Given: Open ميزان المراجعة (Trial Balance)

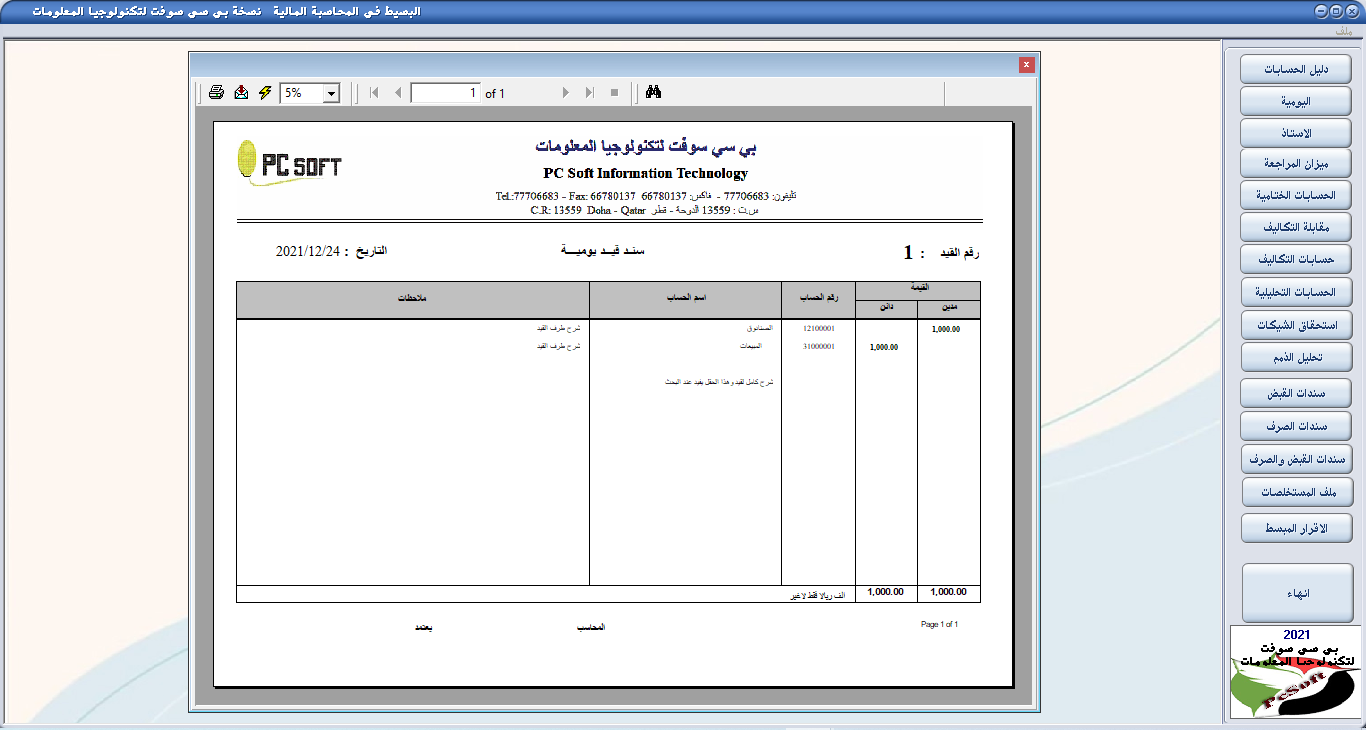Looking at the screenshot, I should click(x=1294, y=163).
